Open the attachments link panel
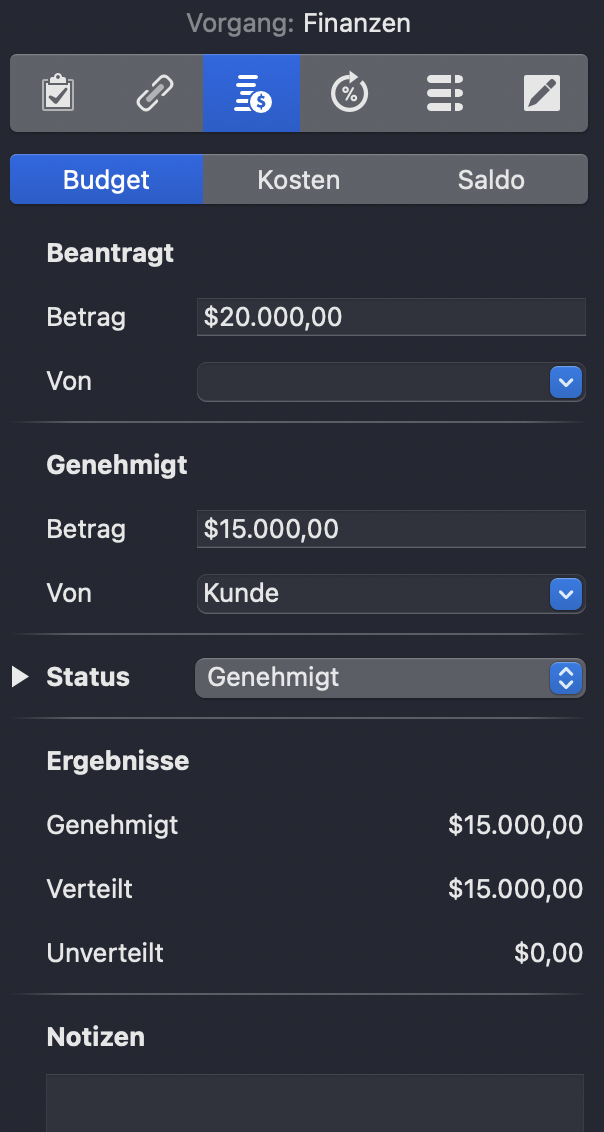The height and width of the screenshot is (1132, 604). (154, 93)
